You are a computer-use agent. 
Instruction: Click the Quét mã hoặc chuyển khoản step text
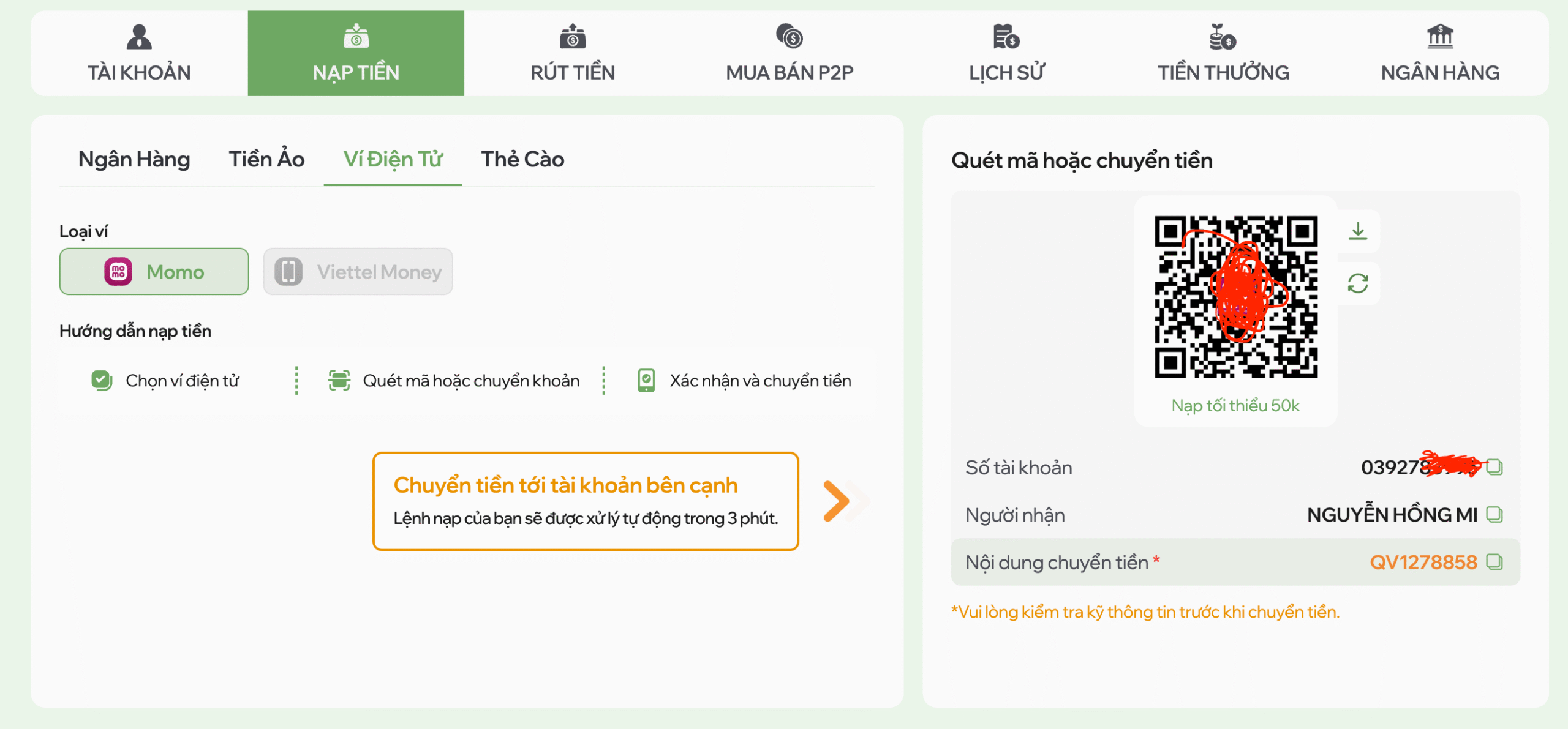[x=471, y=381]
